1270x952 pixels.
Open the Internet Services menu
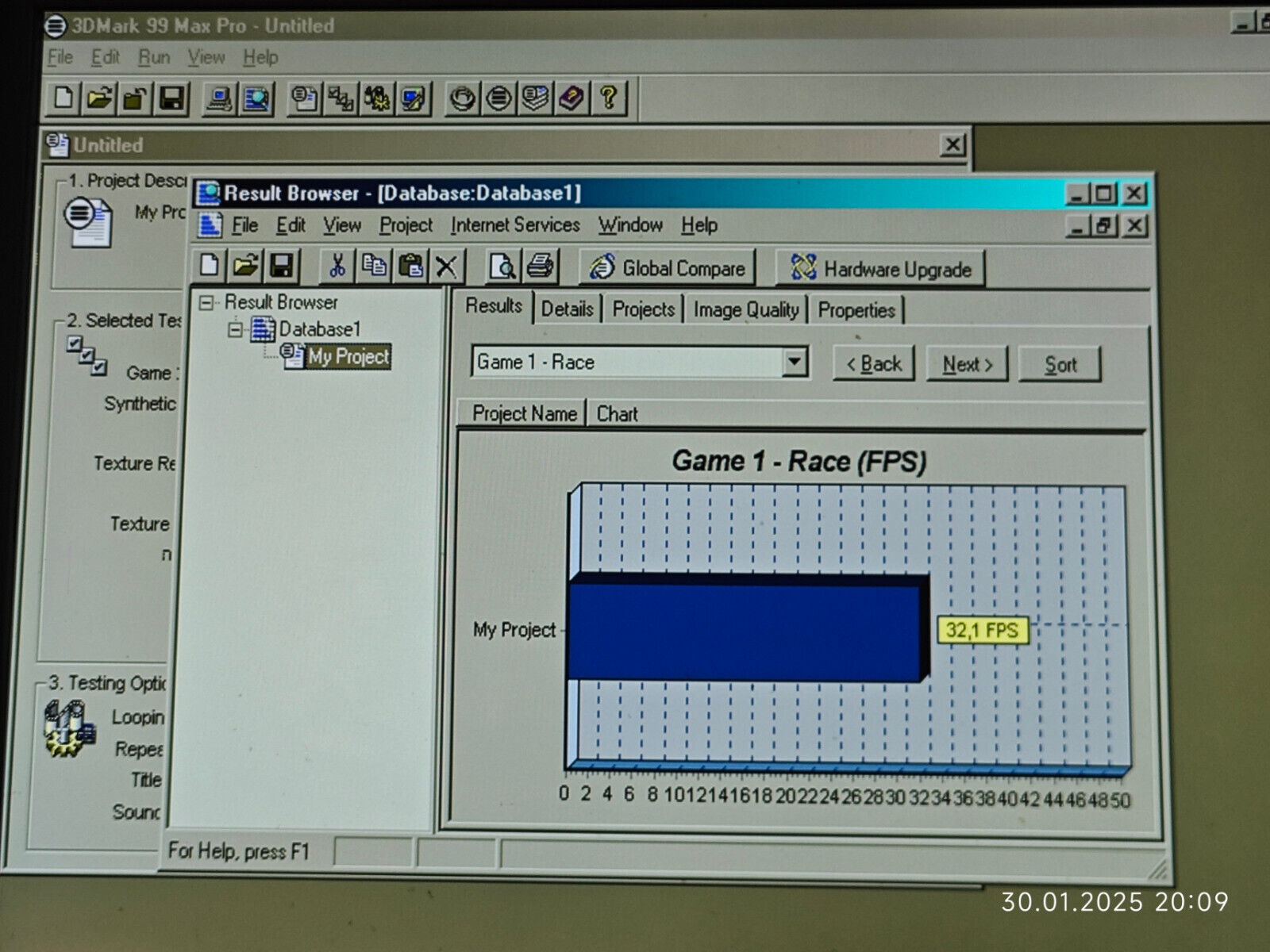(x=515, y=225)
